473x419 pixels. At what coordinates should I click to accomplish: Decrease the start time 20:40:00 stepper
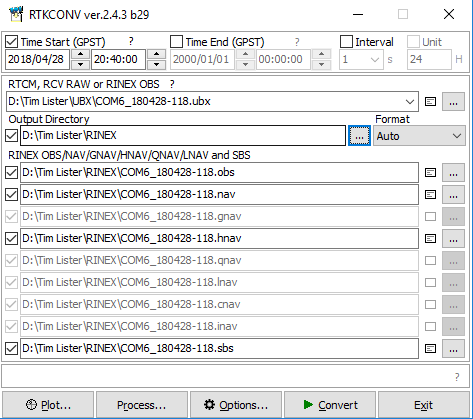[x=157, y=65]
